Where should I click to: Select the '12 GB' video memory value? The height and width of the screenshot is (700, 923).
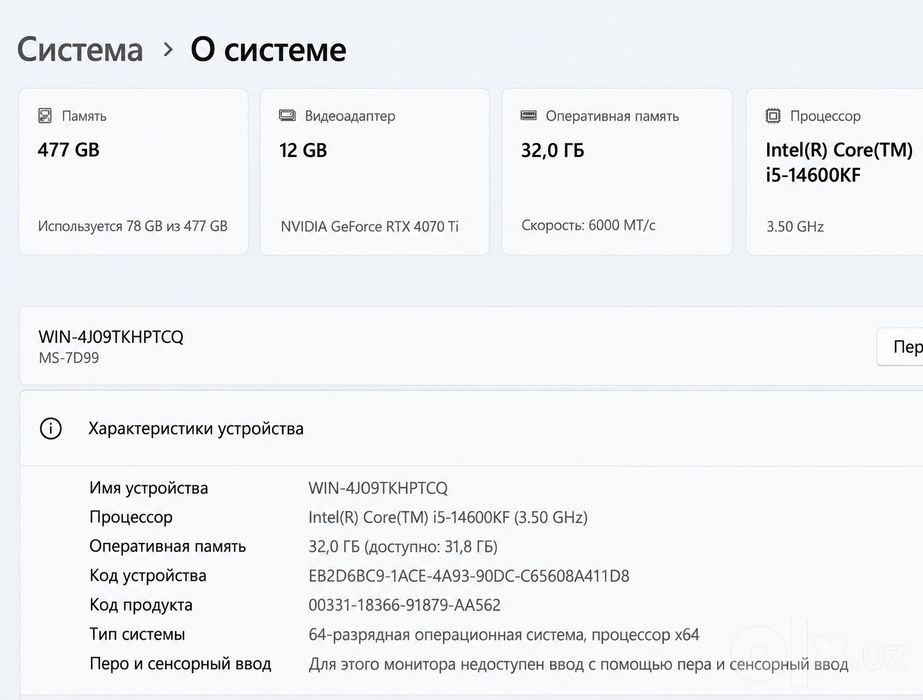(303, 150)
